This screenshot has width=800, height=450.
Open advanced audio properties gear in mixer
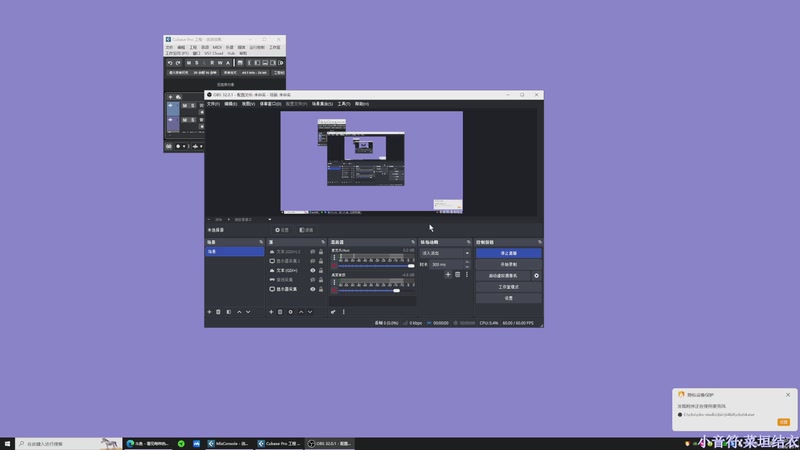[x=333, y=312]
